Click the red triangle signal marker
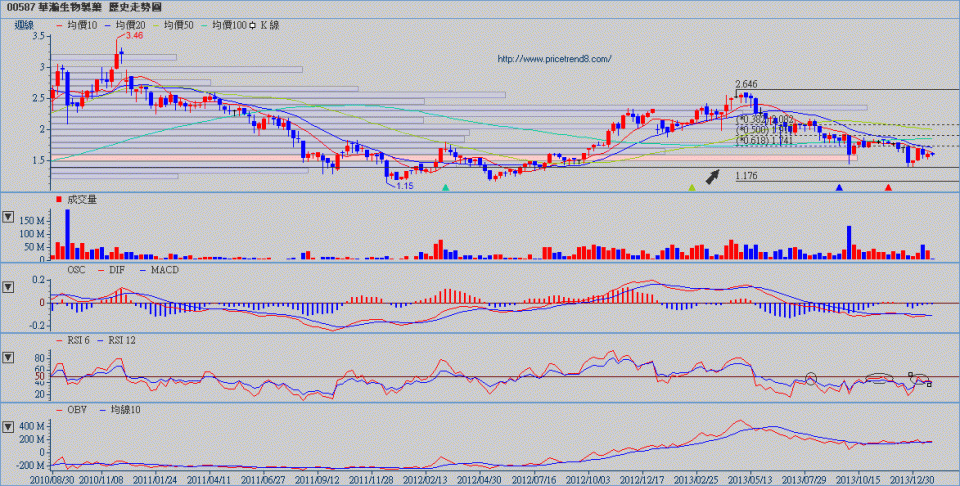 click(x=888, y=187)
